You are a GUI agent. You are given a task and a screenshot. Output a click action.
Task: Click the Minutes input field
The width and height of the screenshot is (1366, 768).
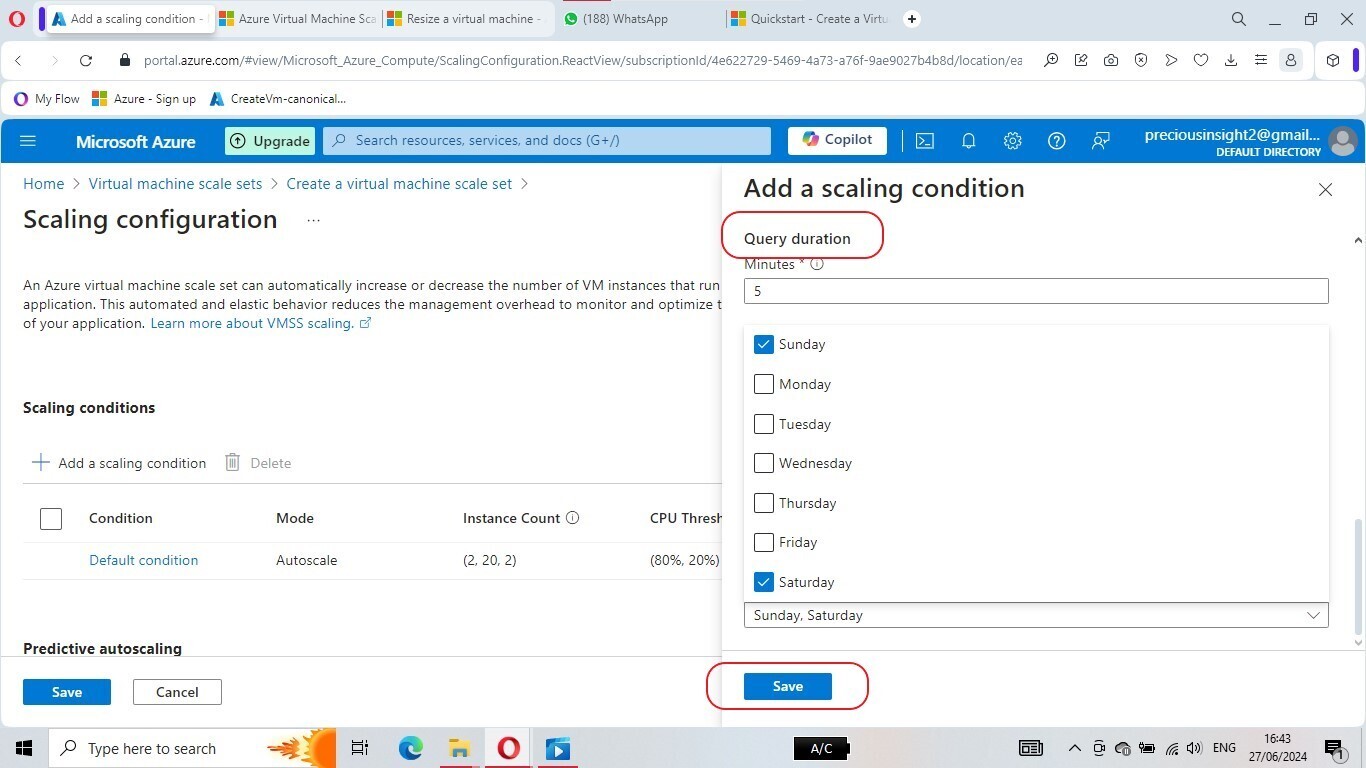click(x=1036, y=291)
